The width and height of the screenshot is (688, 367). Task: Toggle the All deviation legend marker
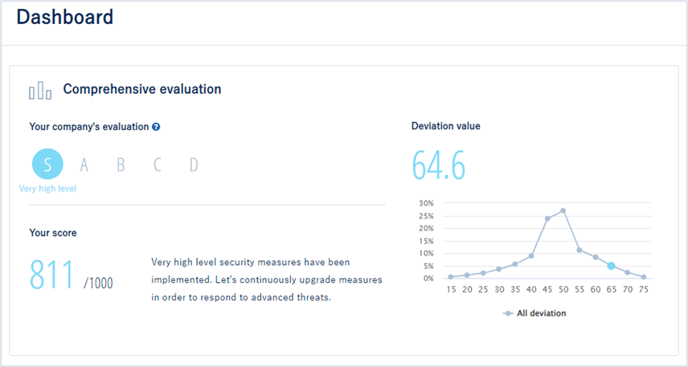click(508, 313)
